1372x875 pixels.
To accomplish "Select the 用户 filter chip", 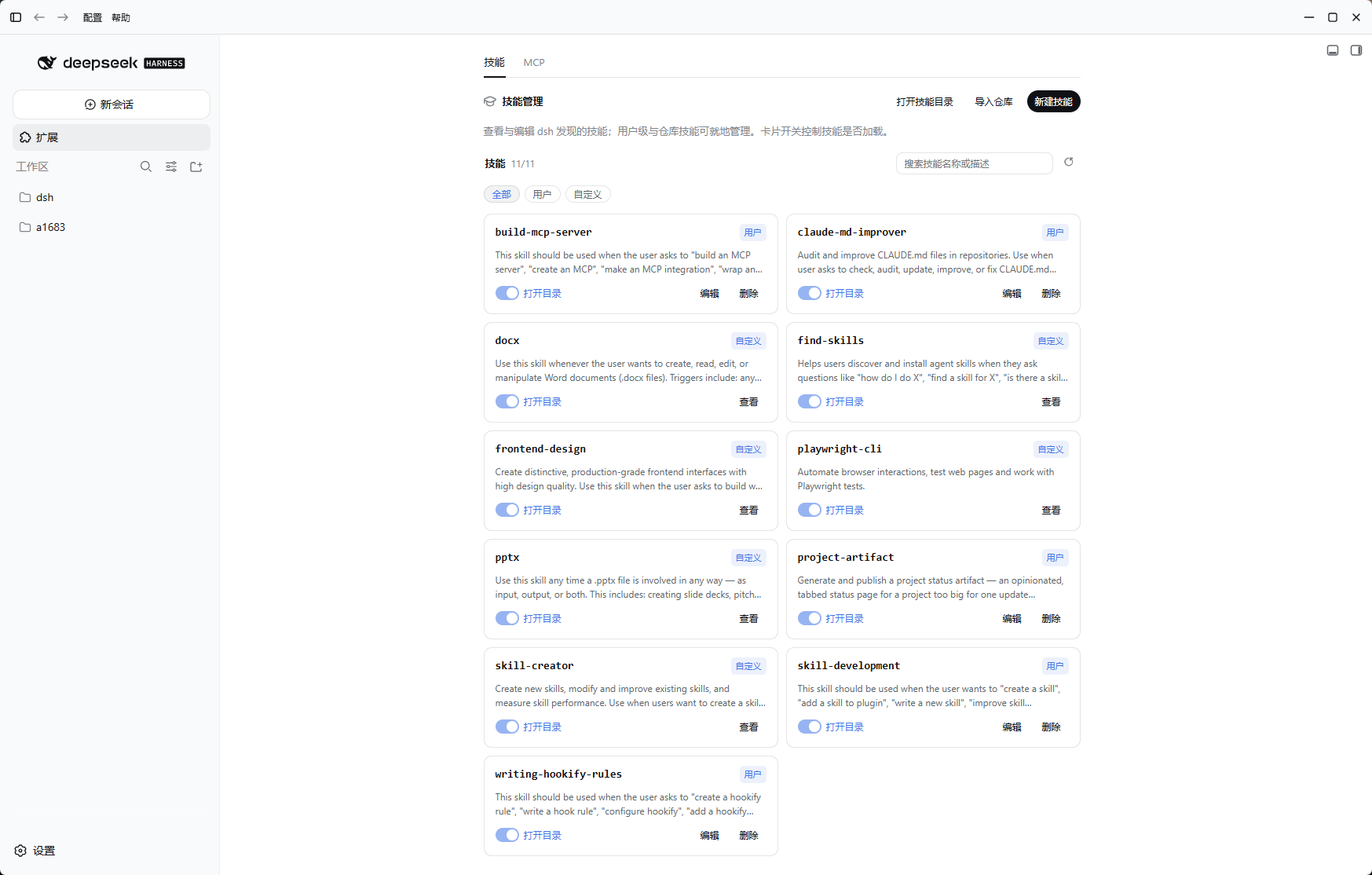I will [x=543, y=194].
